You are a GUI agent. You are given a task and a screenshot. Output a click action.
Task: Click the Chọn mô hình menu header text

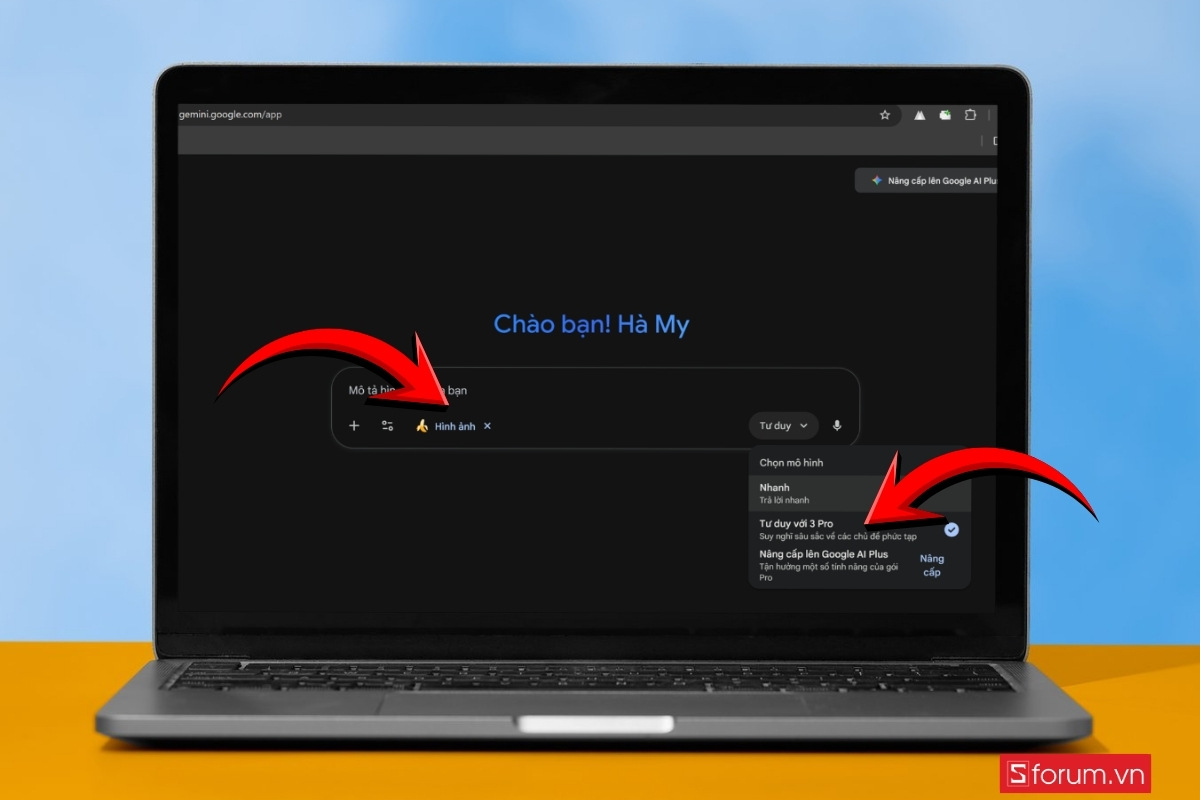click(x=790, y=463)
